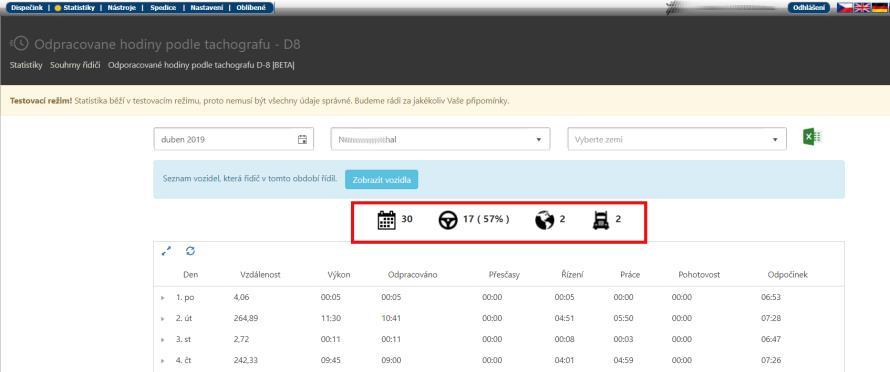This screenshot has width=890, height=372.
Task: Sort by the Přesčasy column header
Action: point(504,275)
